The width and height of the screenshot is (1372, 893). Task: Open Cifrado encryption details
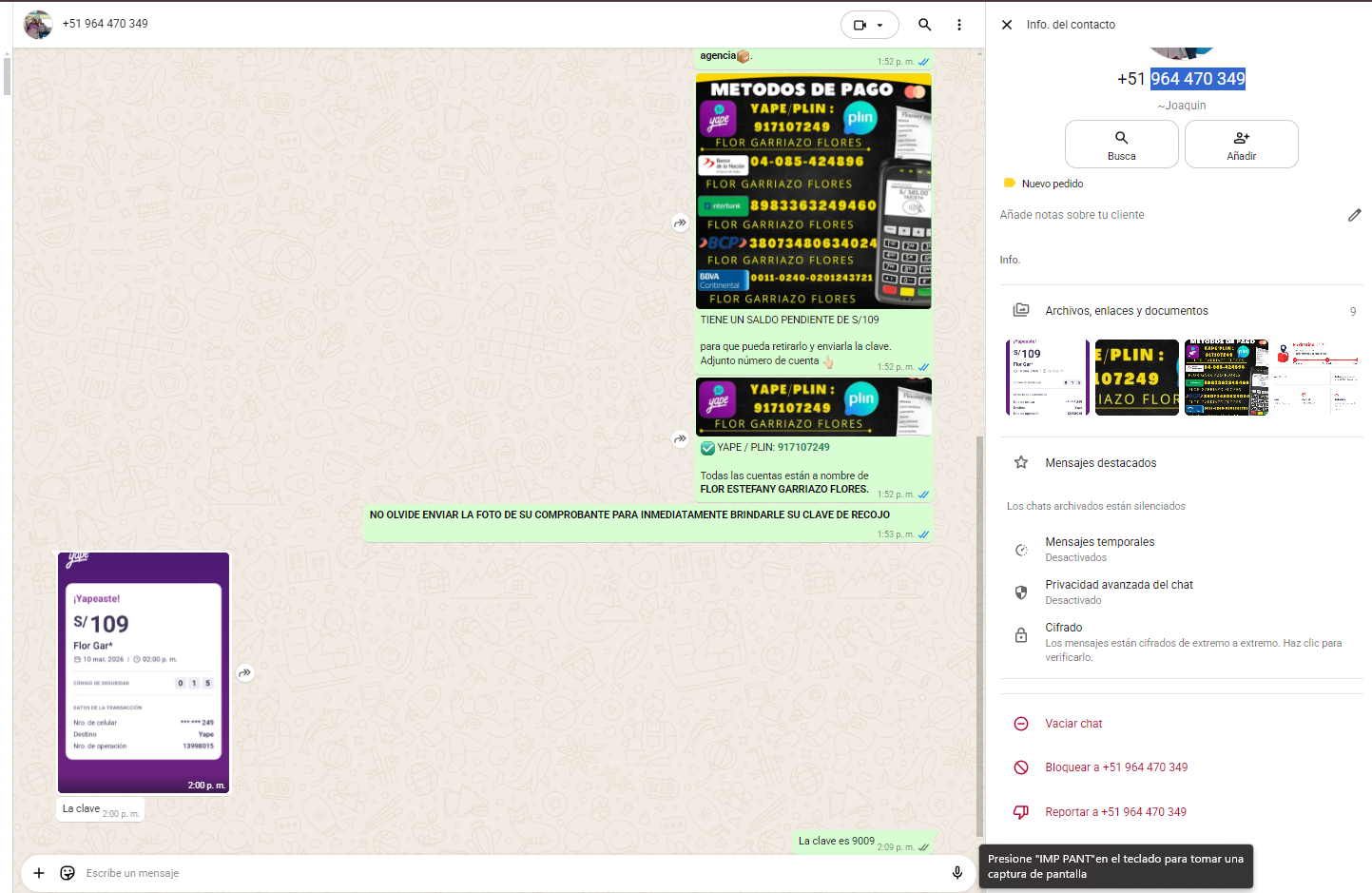pyautogui.click(x=1063, y=634)
